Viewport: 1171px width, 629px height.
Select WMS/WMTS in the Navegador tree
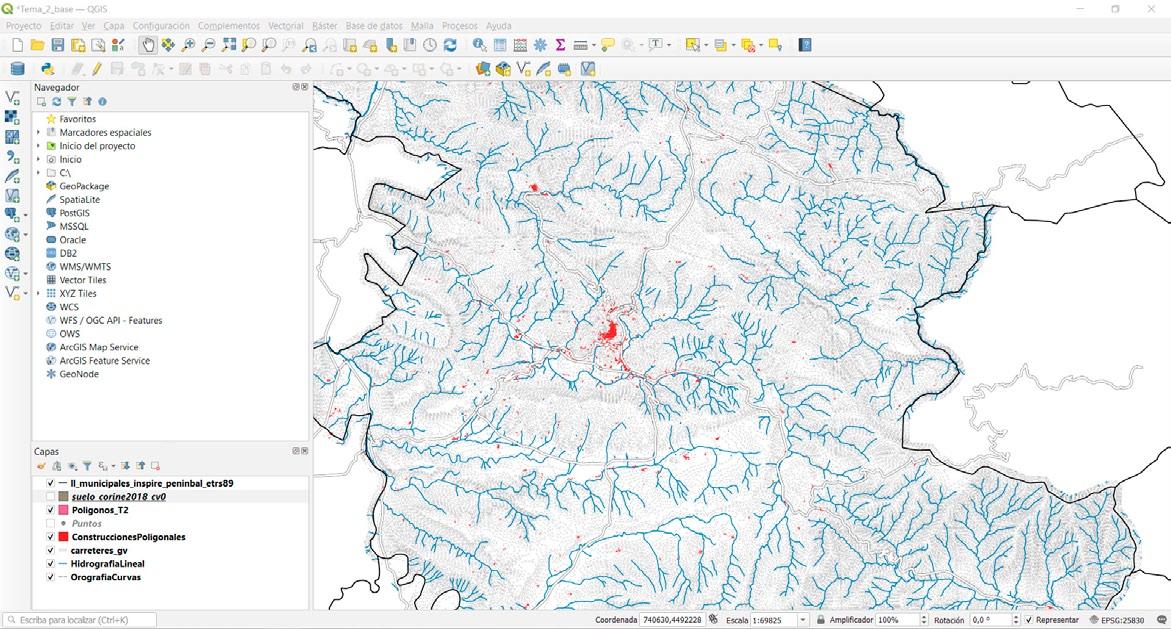point(84,267)
